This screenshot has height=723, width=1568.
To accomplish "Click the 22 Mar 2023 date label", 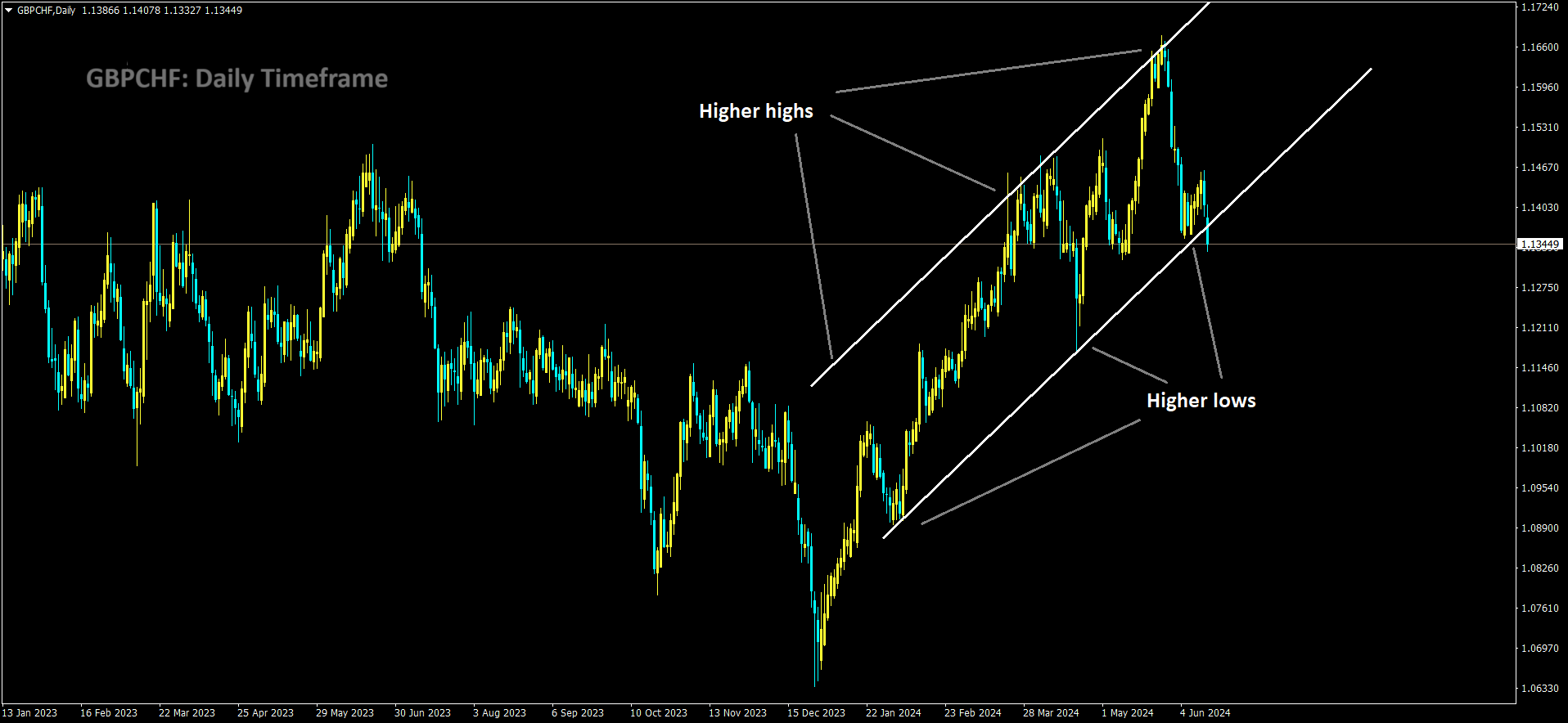I will pyautogui.click(x=187, y=713).
